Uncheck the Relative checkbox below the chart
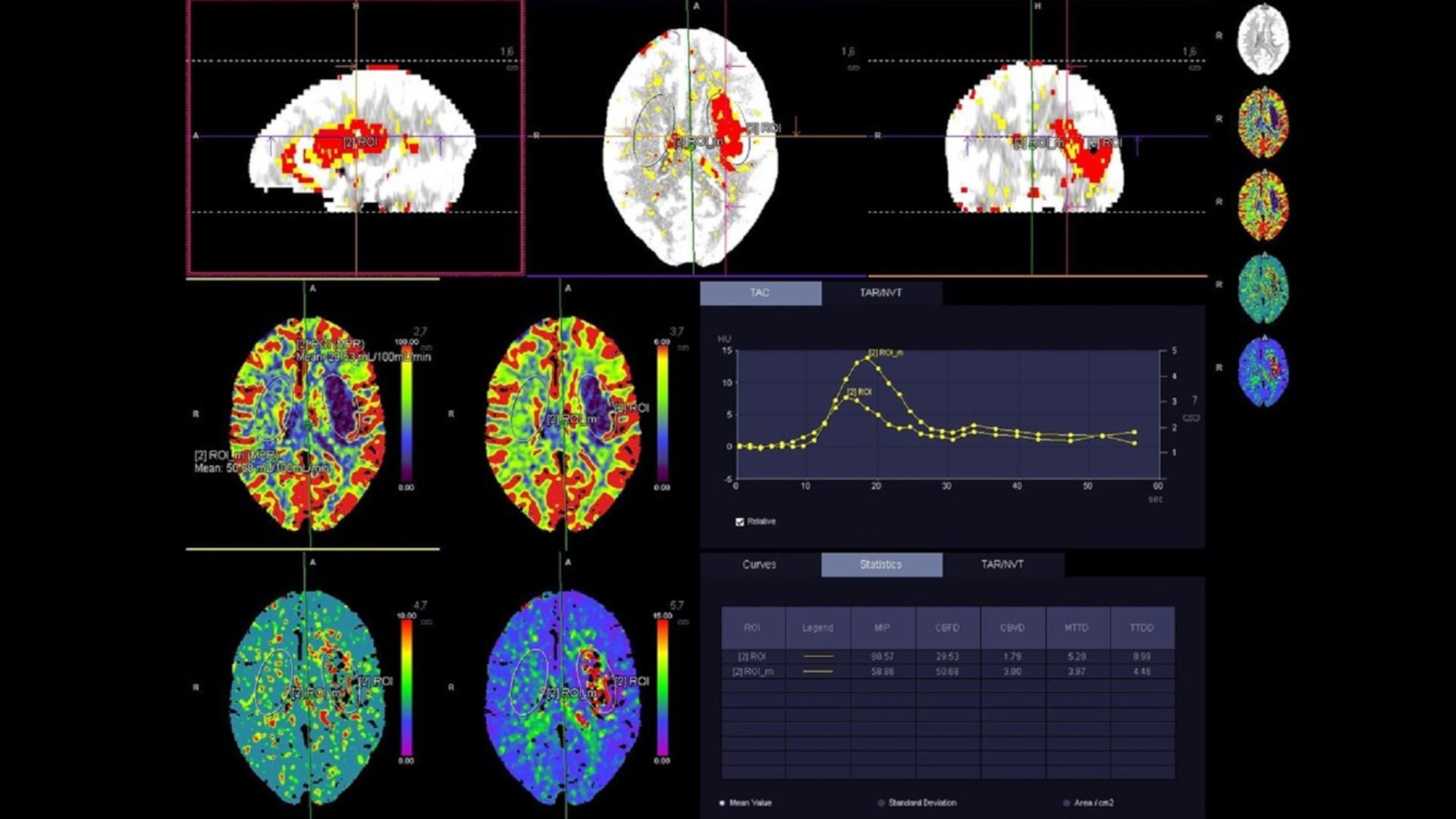The height and width of the screenshot is (819, 1456). pyautogui.click(x=740, y=522)
